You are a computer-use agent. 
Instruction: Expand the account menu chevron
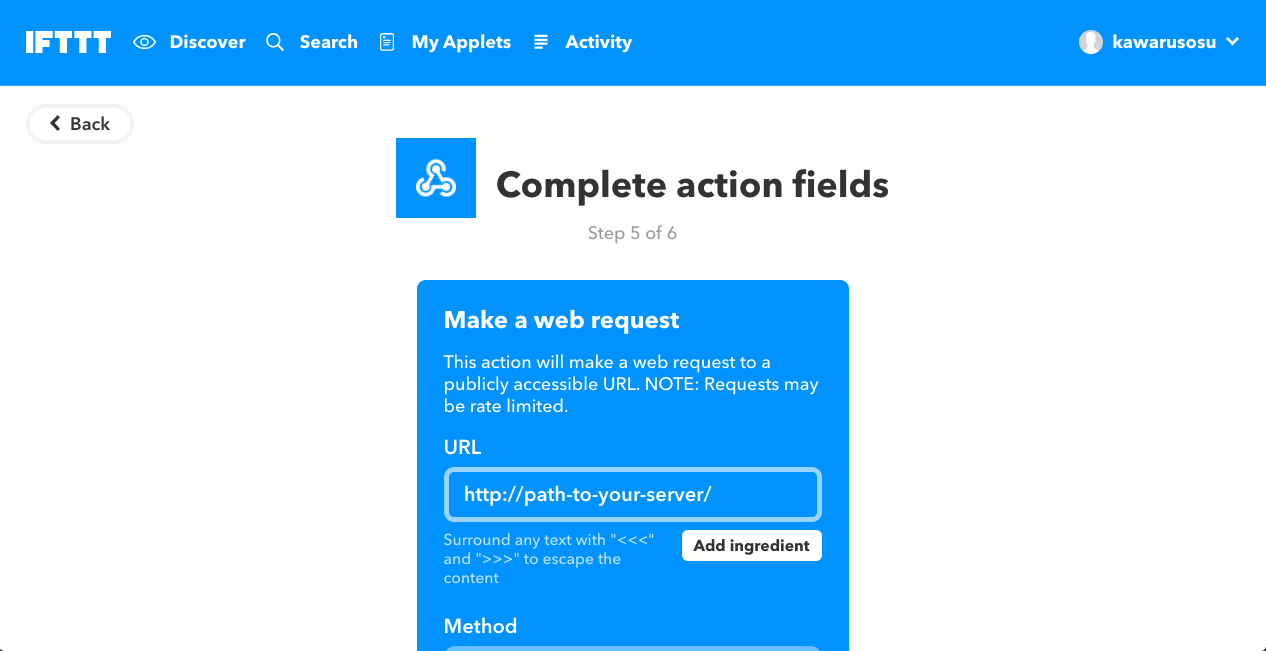(1233, 42)
